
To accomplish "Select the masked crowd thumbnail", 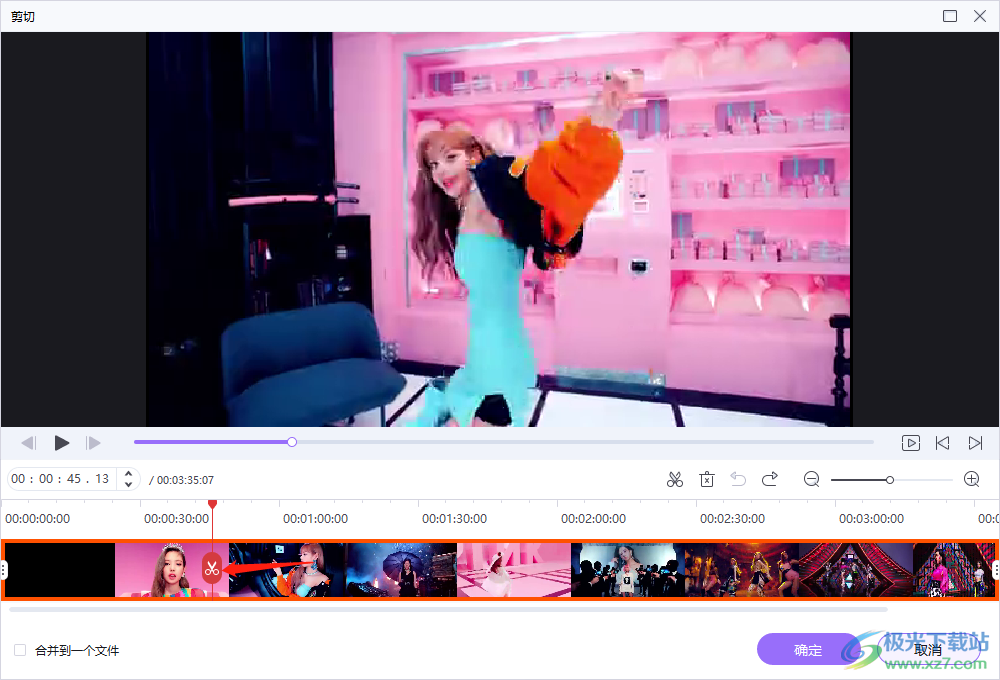I will point(628,570).
